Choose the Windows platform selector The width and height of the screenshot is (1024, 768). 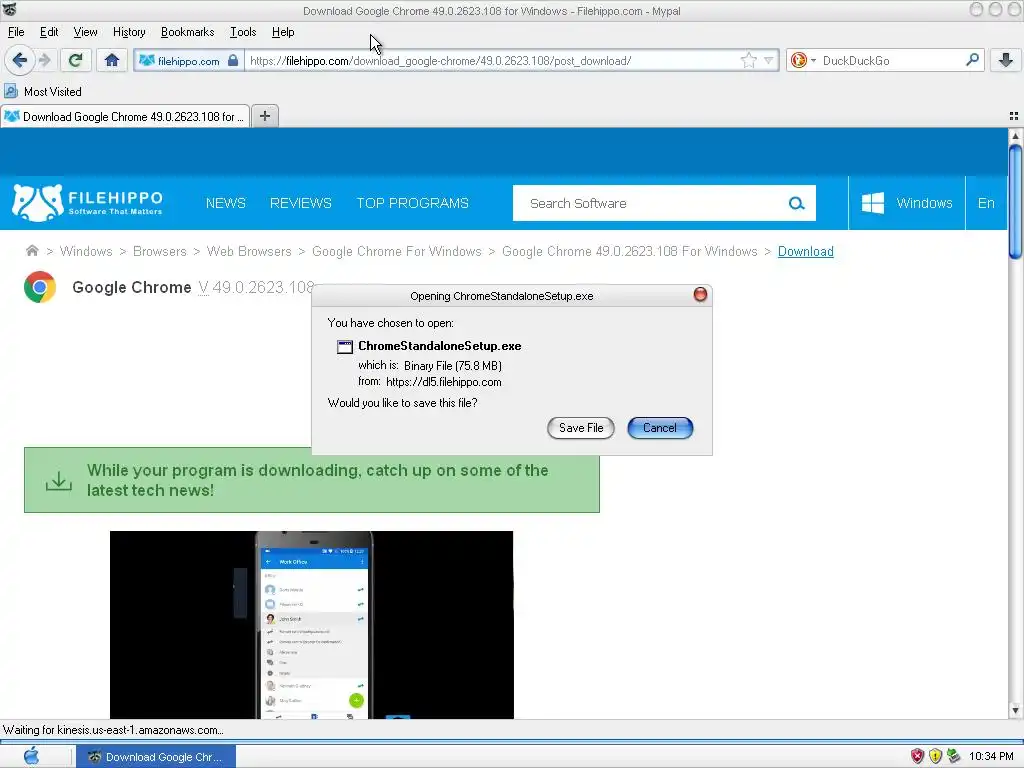[906, 203]
